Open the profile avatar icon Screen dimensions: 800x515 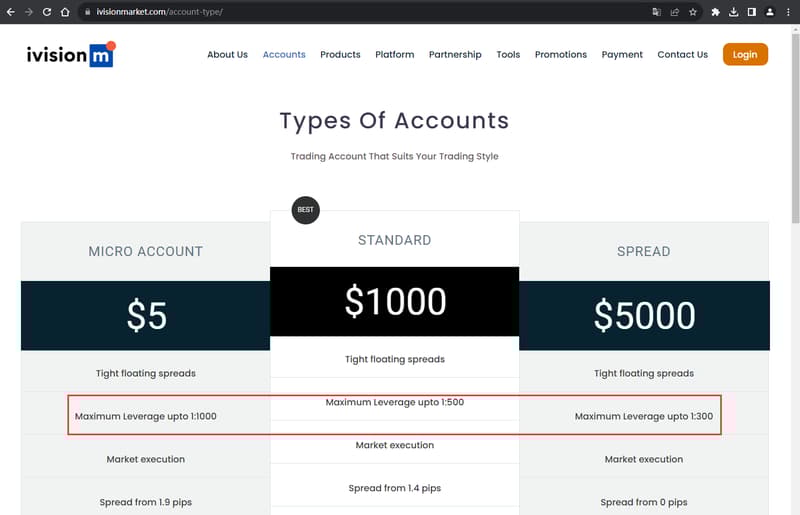770,12
